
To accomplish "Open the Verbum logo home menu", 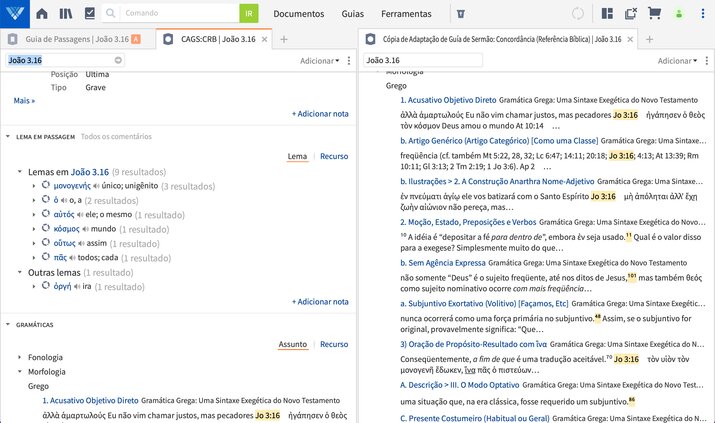I will pyautogui.click(x=15, y=14).
